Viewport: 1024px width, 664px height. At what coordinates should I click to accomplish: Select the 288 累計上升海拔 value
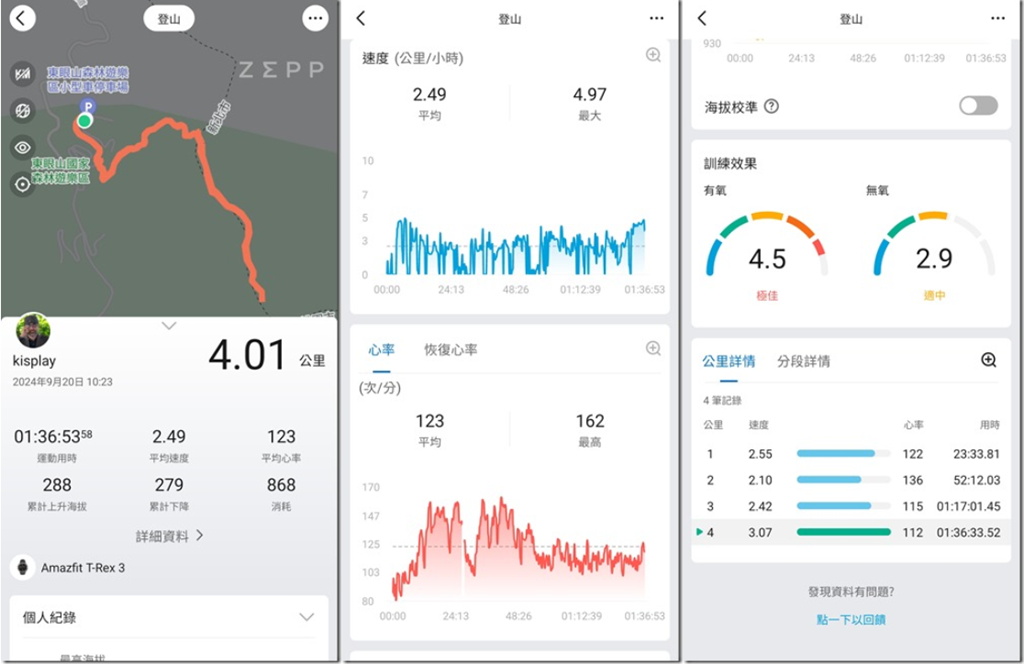57,485
